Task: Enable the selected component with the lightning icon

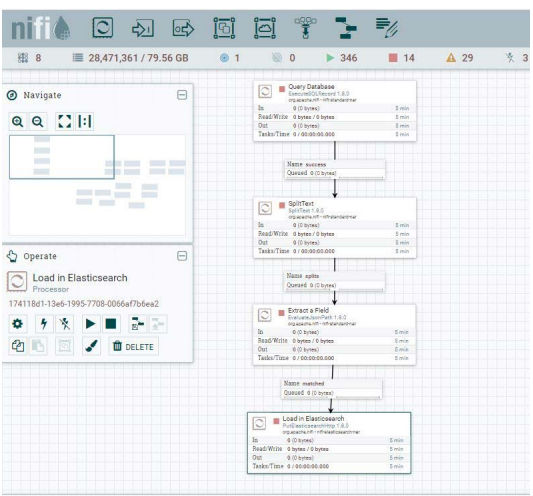Action: pyautogui.click(x=44, y=324)
